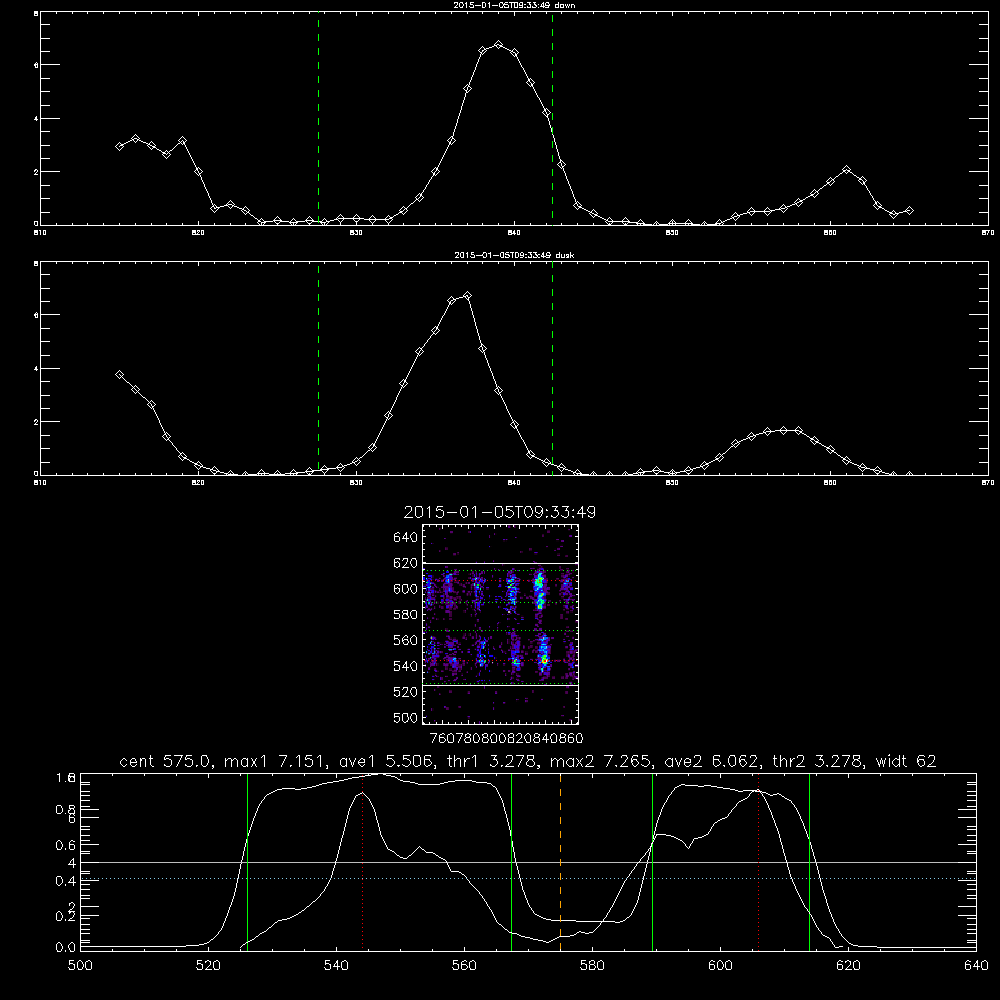
Task: Click the '560' label on bottom plot x-axis
Action: pyautogui.click(x=464, y=966)
